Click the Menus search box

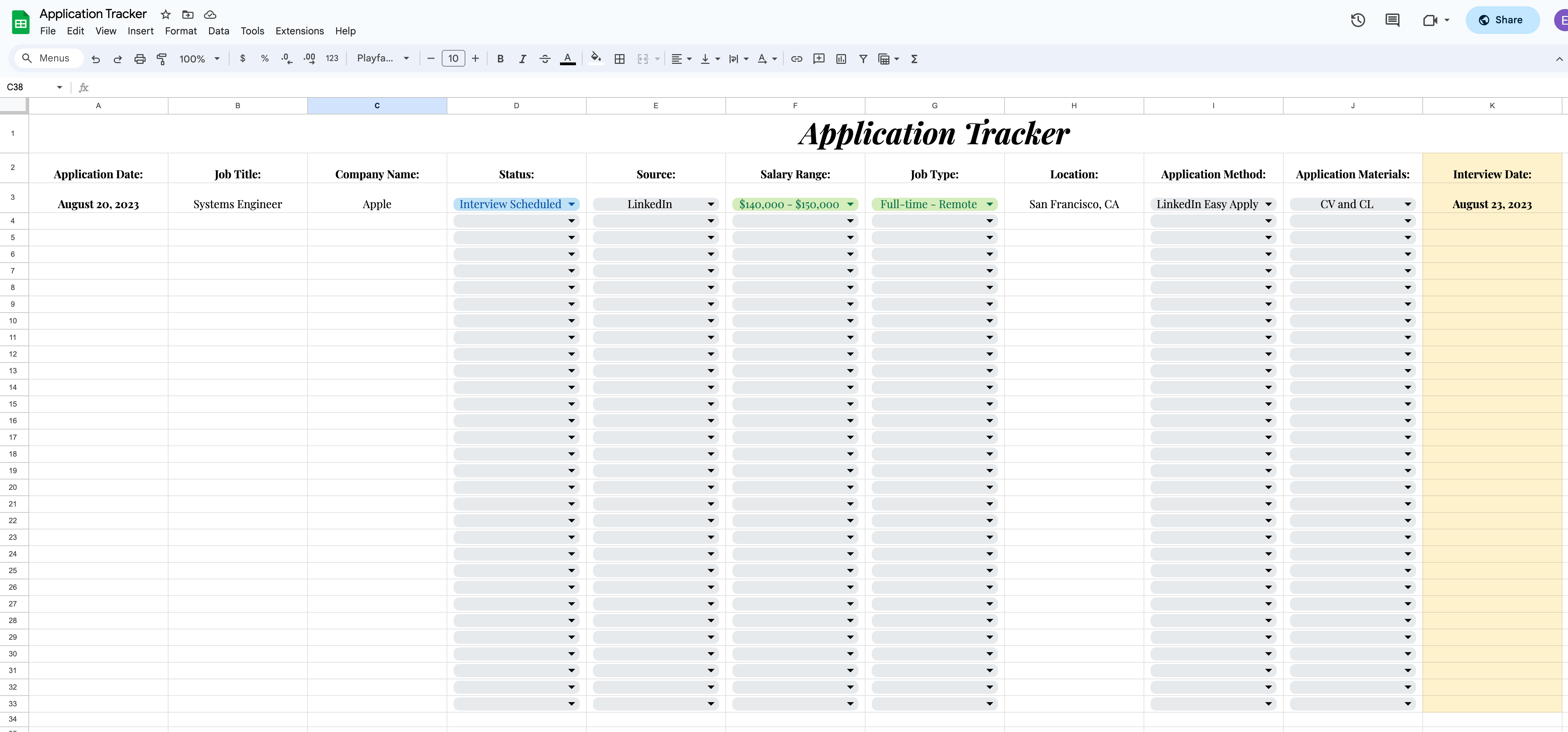tap(49, 59)
